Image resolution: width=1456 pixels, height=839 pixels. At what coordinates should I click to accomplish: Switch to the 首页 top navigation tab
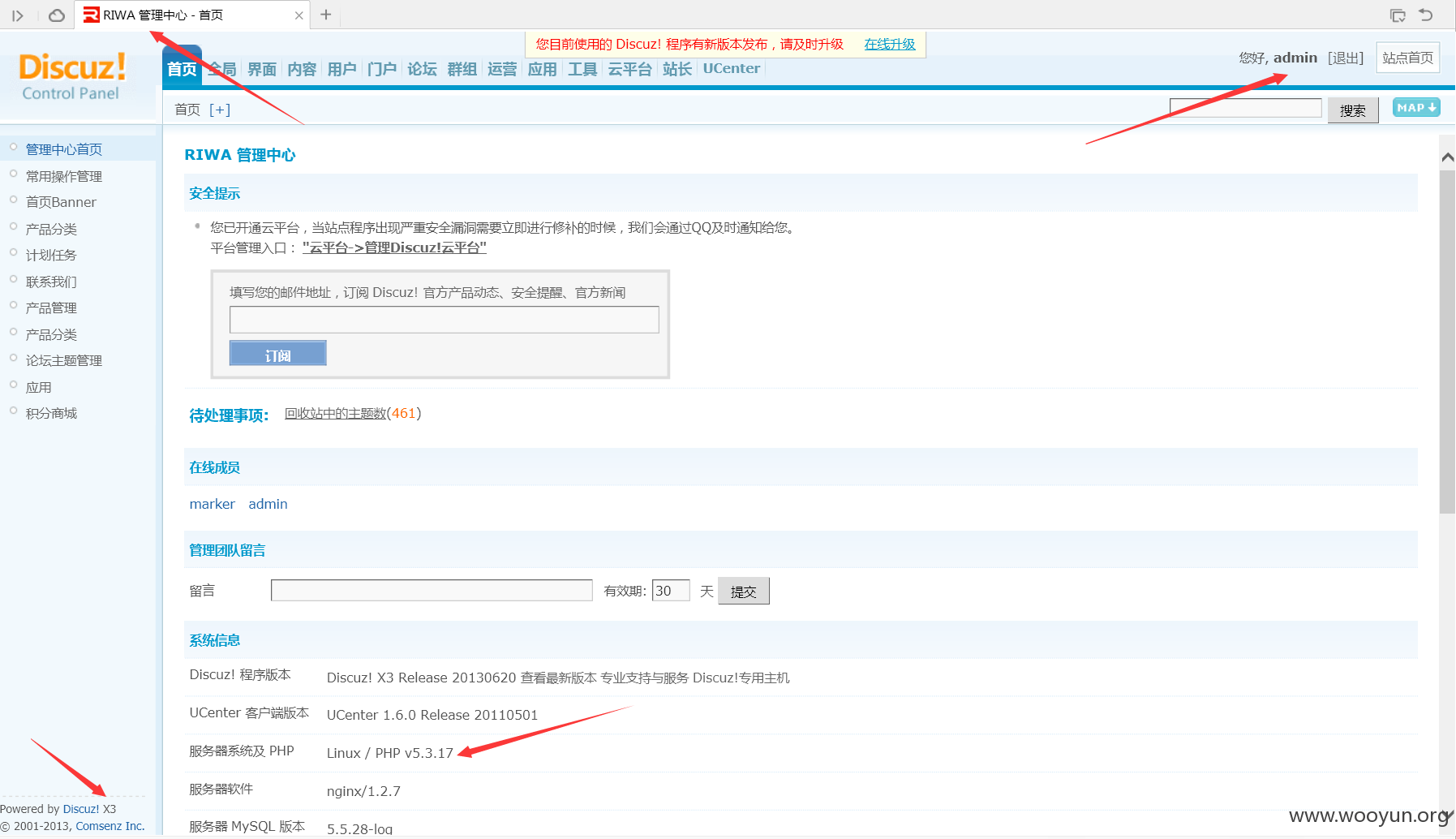(x=182, y=69)
